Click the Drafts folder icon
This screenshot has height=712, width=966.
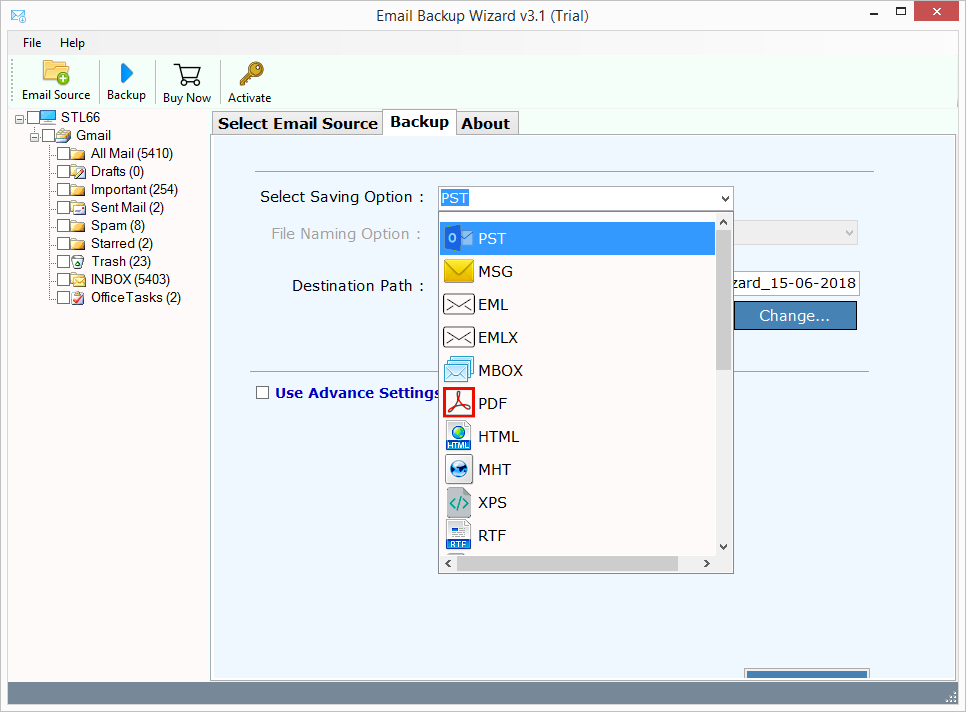78,171
